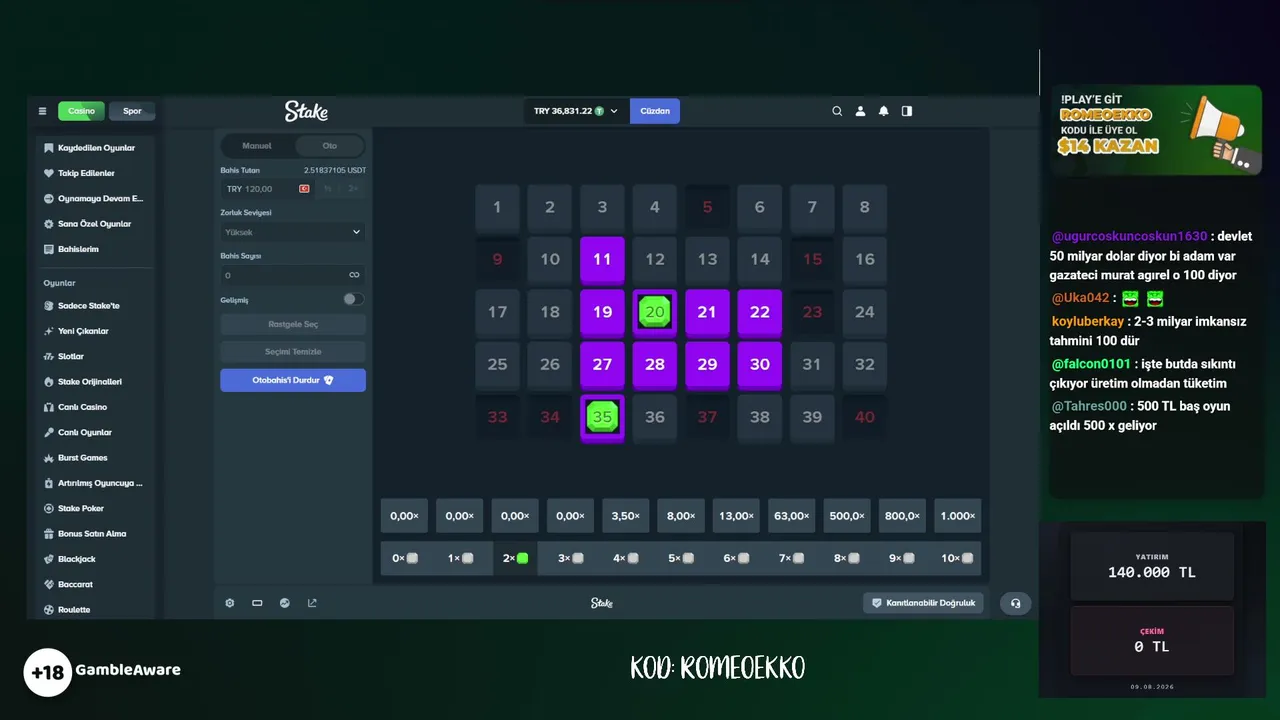Open the user profile icon
The height and width of the screenshot is (720, 1280).
click(860, 111)
